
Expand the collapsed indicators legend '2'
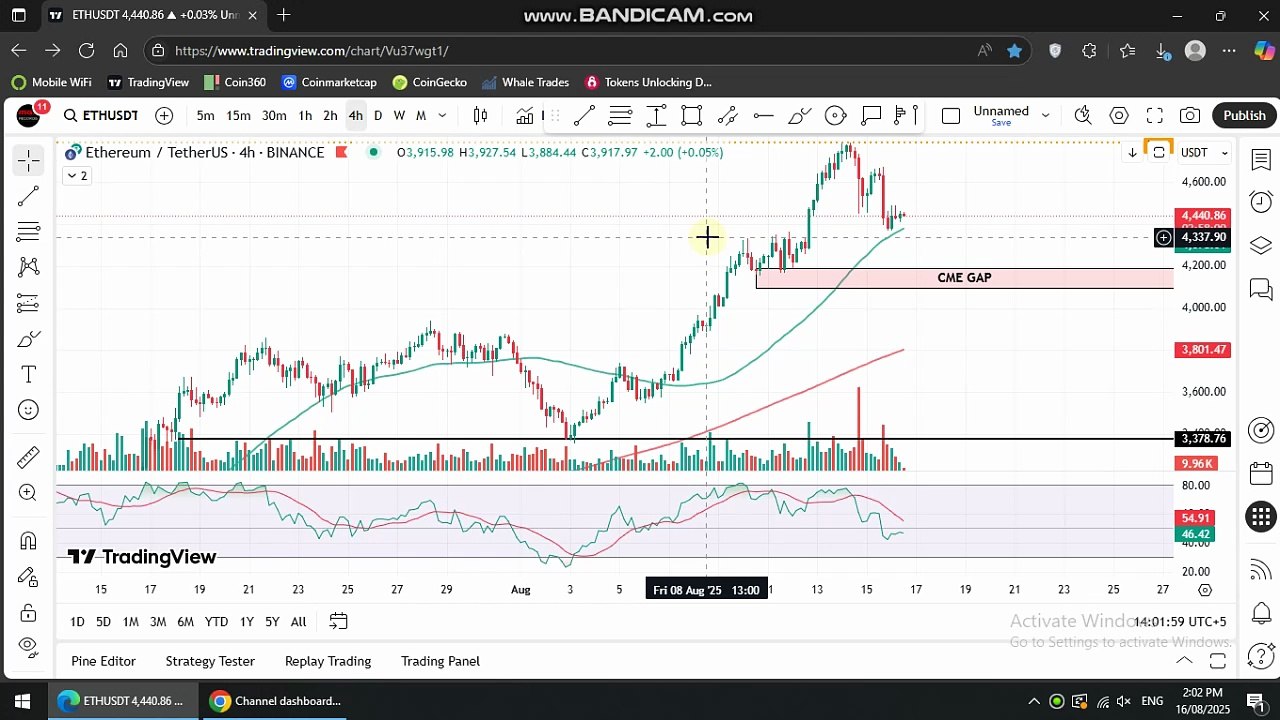click(77, 176)
